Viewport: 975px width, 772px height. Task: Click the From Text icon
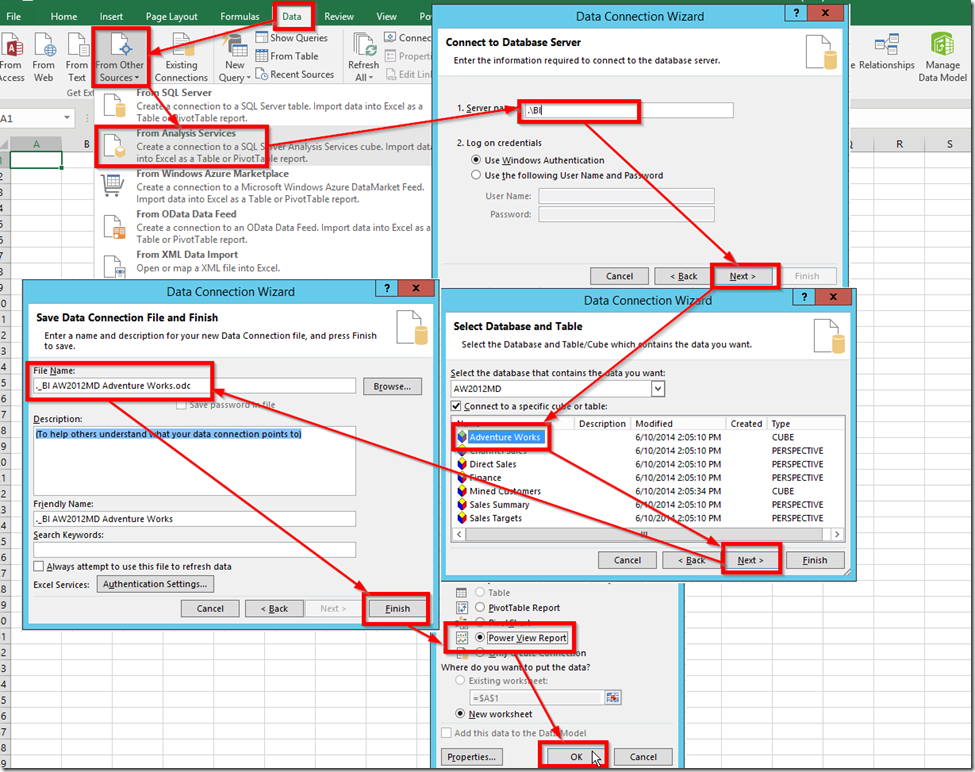point(76,57)
